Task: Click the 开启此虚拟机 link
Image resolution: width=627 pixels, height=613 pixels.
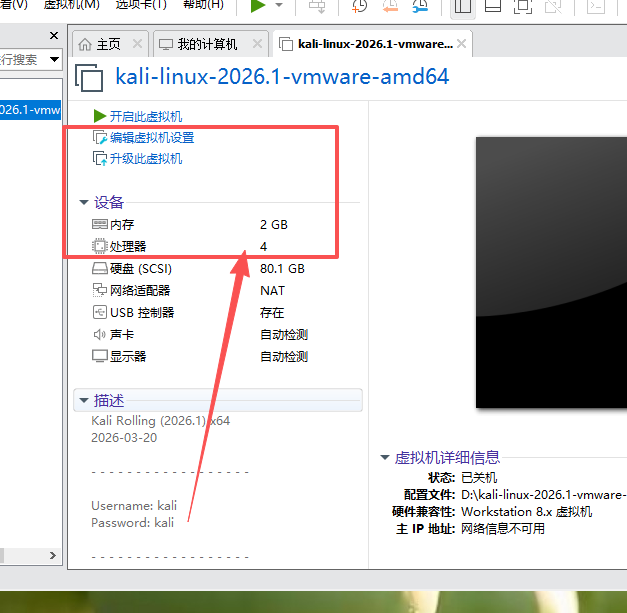Action: point(146,117)
